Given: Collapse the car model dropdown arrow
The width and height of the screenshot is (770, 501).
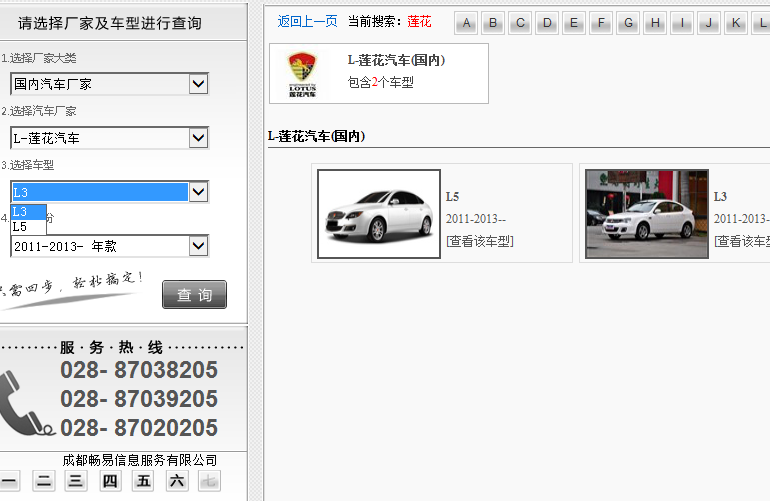Looking at the screenshot, I should click(198, 192).
